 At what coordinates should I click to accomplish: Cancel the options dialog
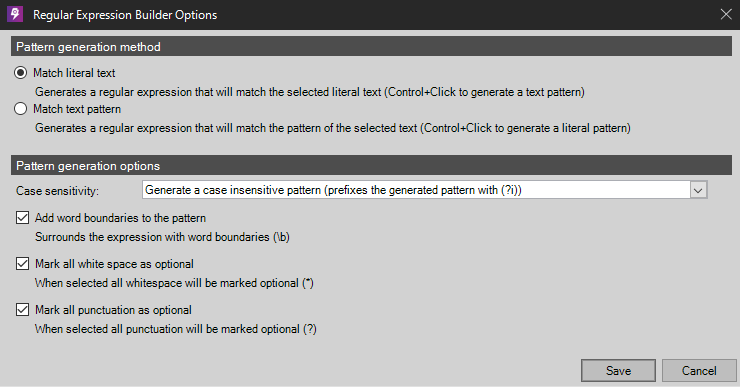pos(699,370)
